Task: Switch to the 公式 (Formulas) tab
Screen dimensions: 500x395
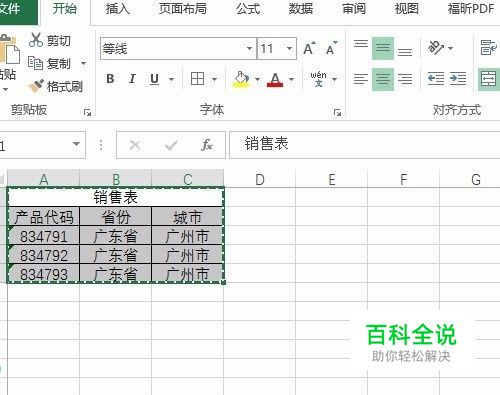Action: click(248, 9)
